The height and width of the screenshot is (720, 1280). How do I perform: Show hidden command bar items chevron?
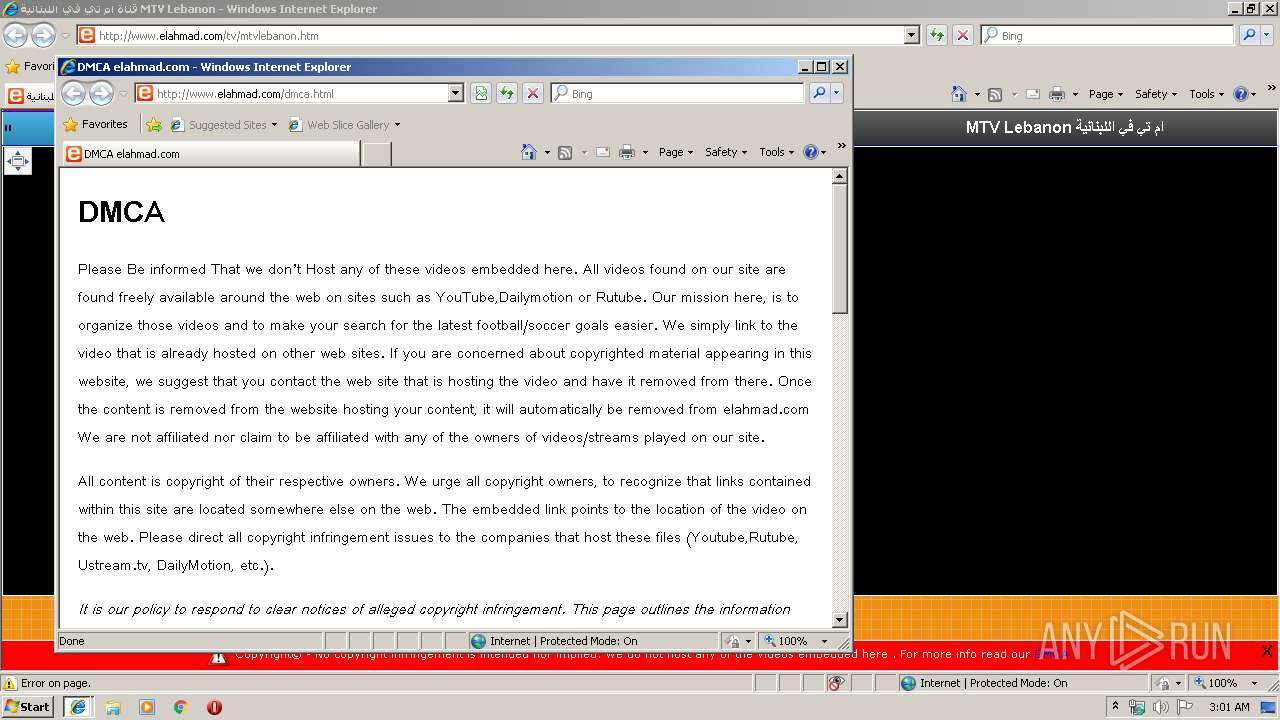841,146
